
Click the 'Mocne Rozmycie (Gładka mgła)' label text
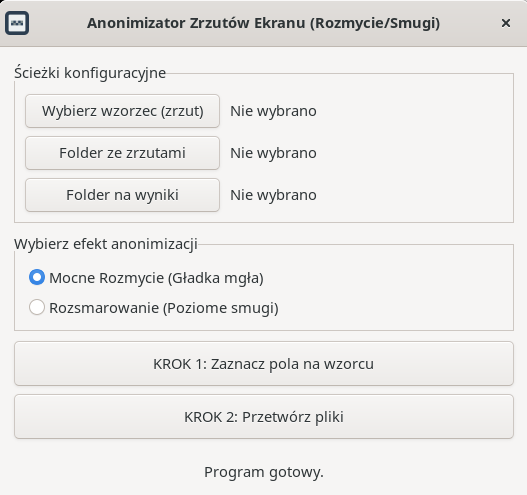tap(156, 278)
